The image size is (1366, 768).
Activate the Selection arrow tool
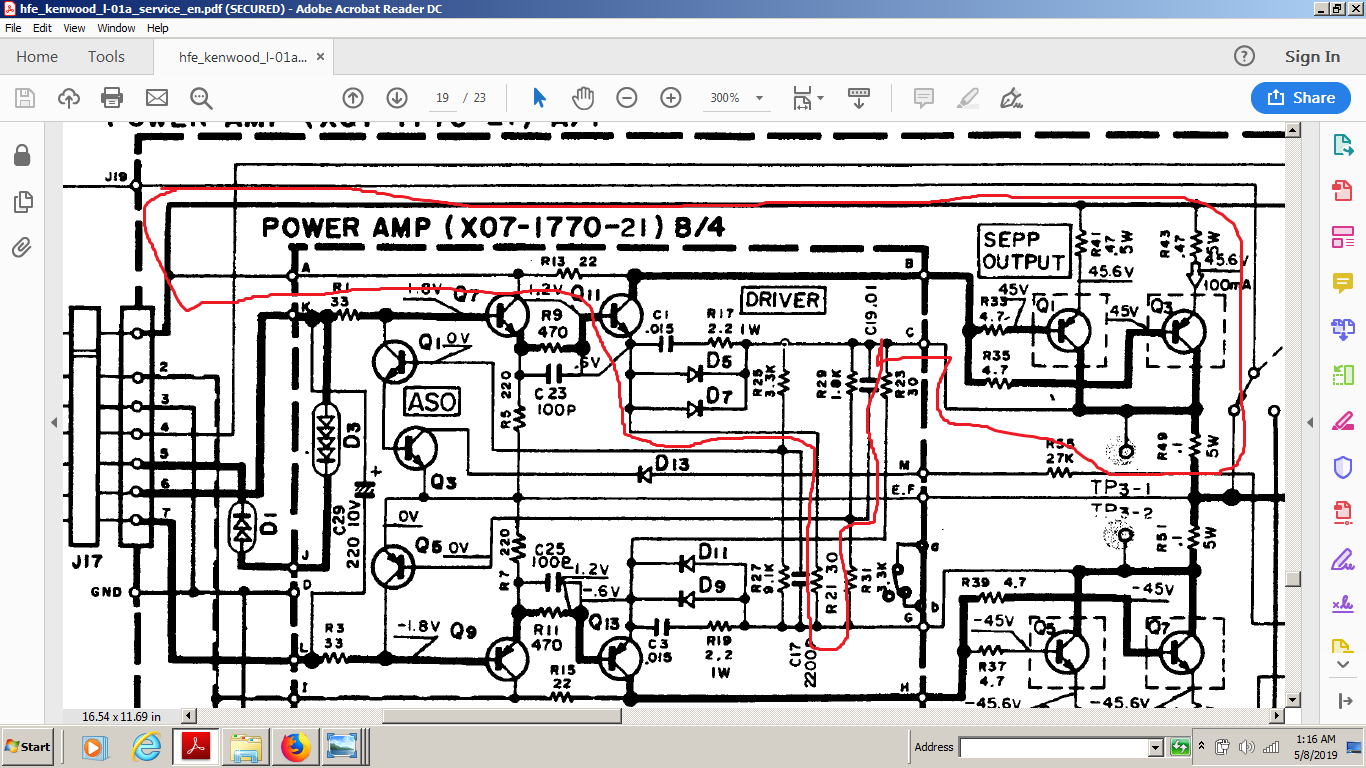539,98
